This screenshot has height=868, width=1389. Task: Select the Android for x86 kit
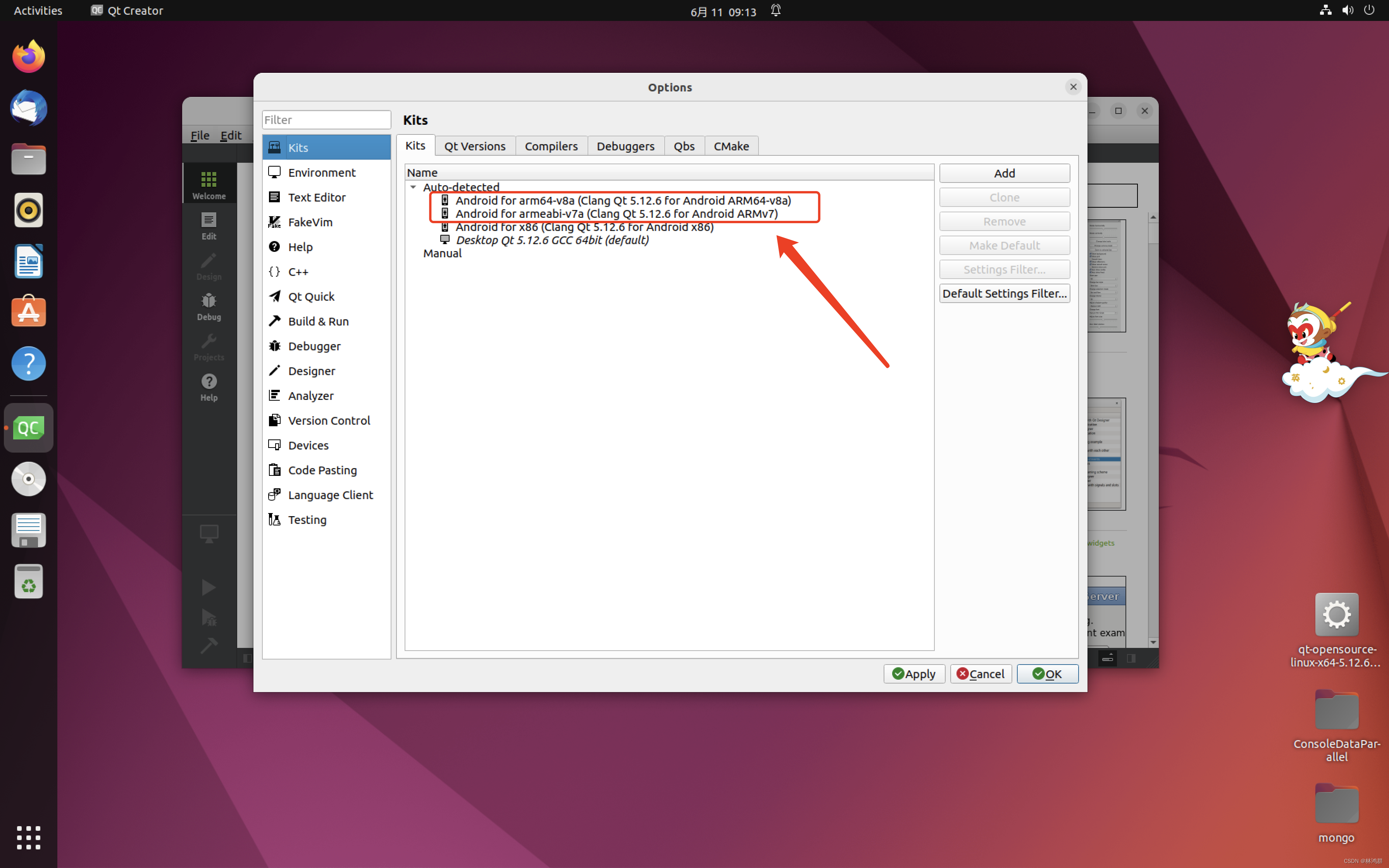[584, 227]
